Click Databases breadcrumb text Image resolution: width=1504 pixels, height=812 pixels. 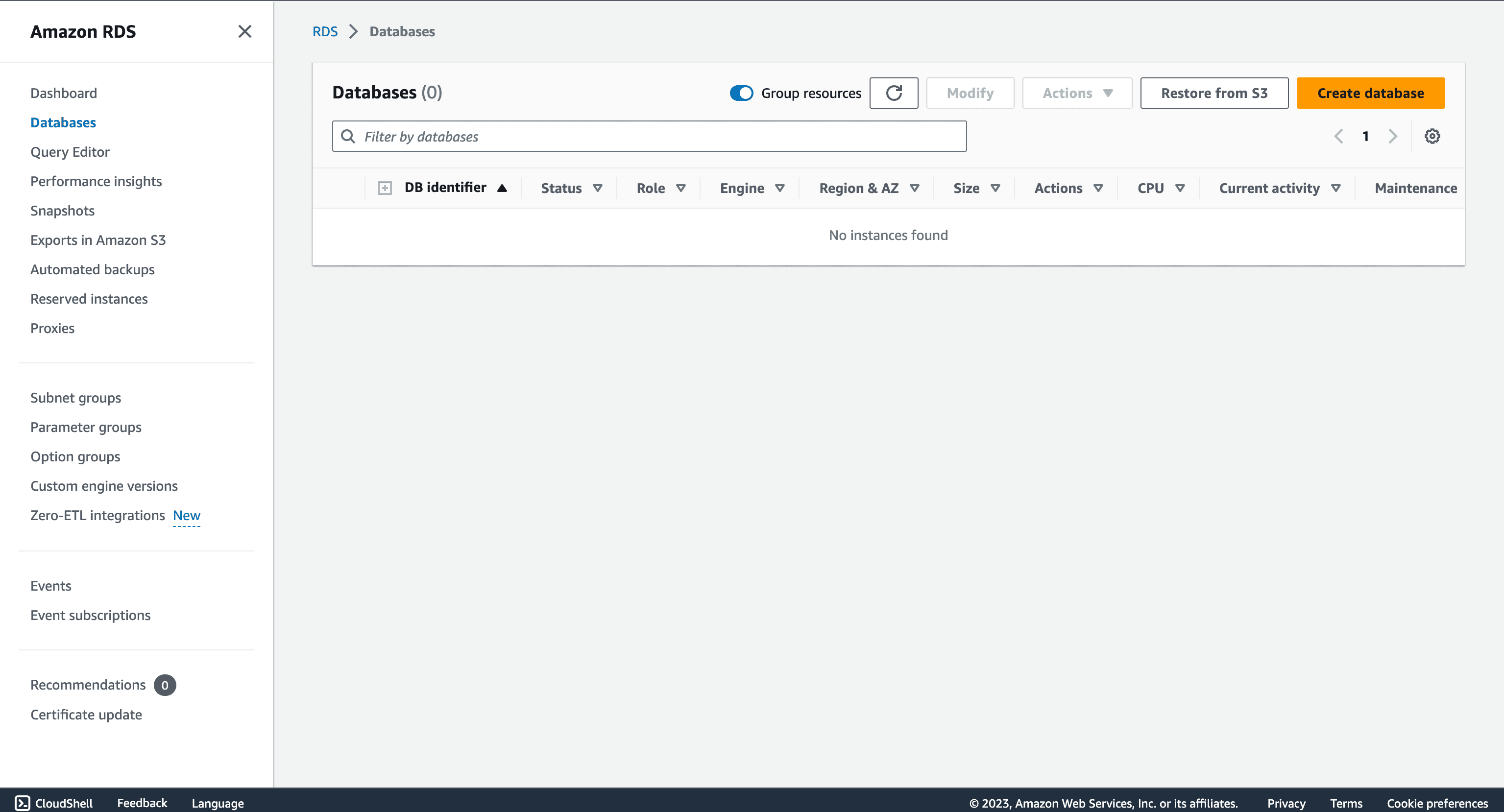coord(402,31)
